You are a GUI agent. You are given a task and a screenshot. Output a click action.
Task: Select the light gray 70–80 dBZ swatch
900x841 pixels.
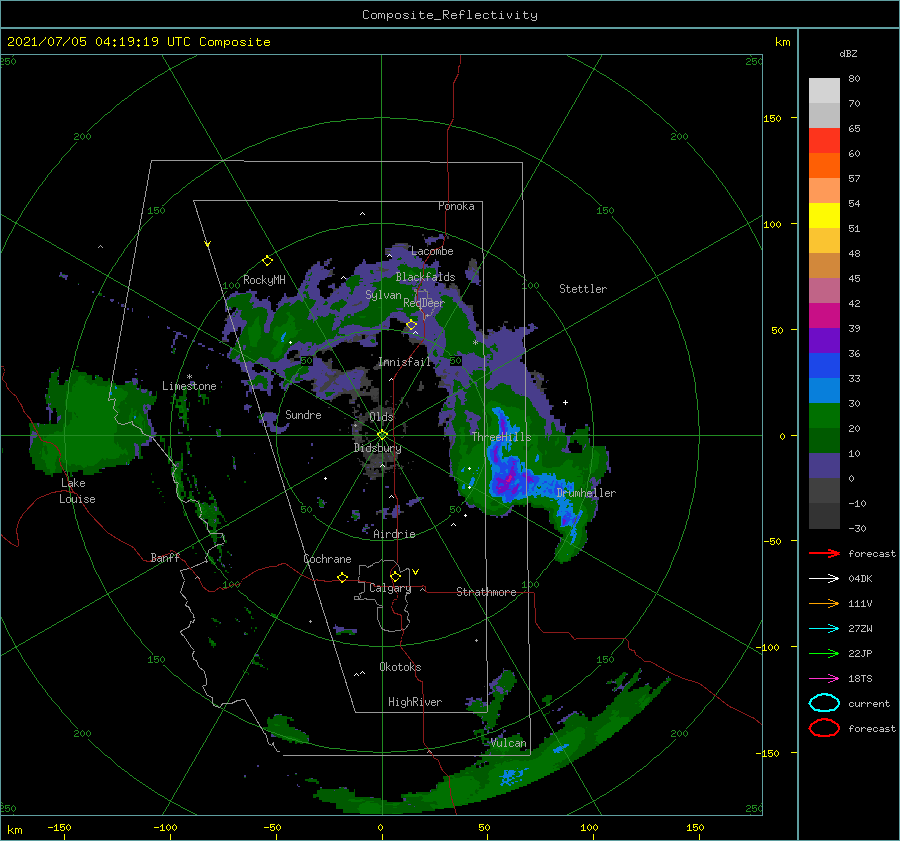coord(824,91)
